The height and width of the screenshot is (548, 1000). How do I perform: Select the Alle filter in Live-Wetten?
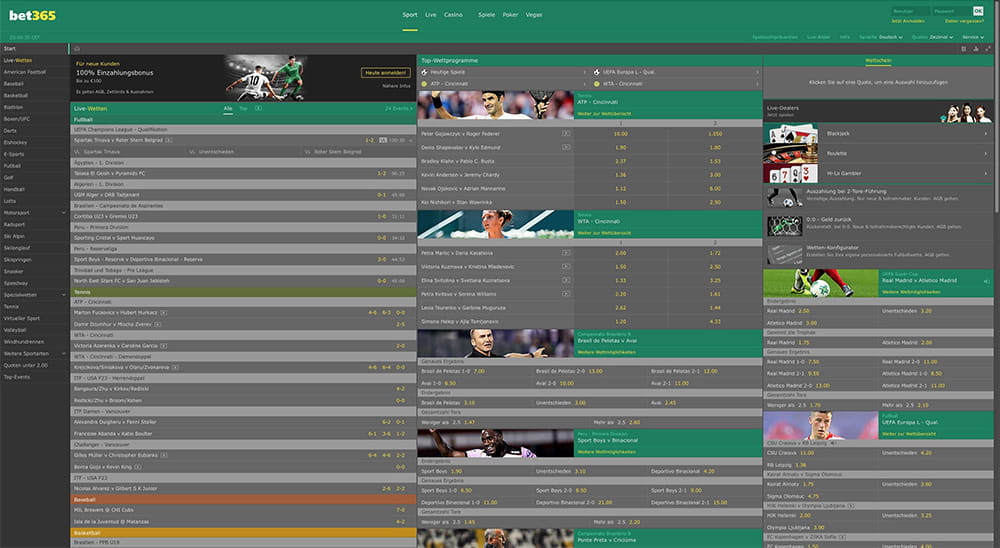coord(228,108)
